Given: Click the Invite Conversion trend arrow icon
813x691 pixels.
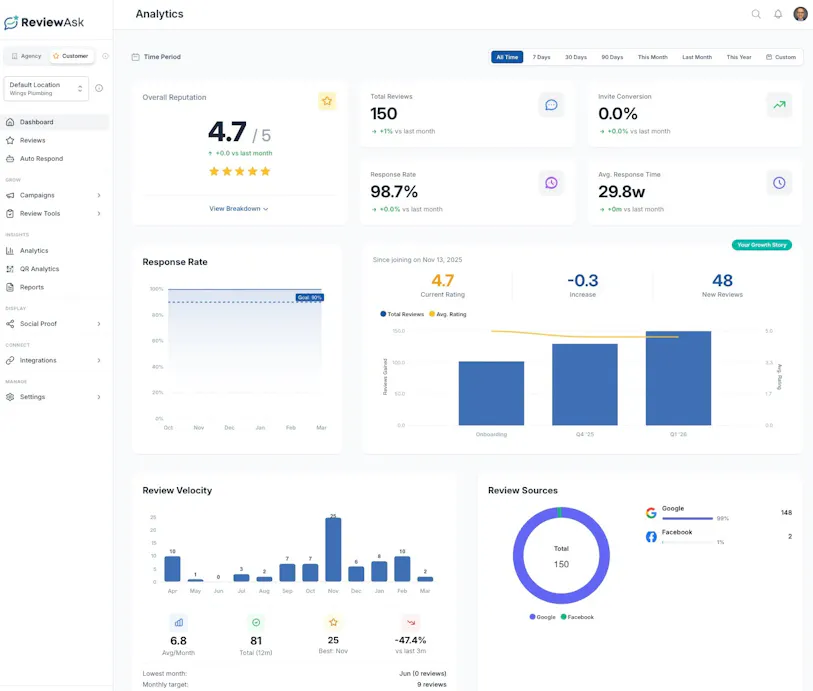Looking at the screenshot, I should [779, 105].
